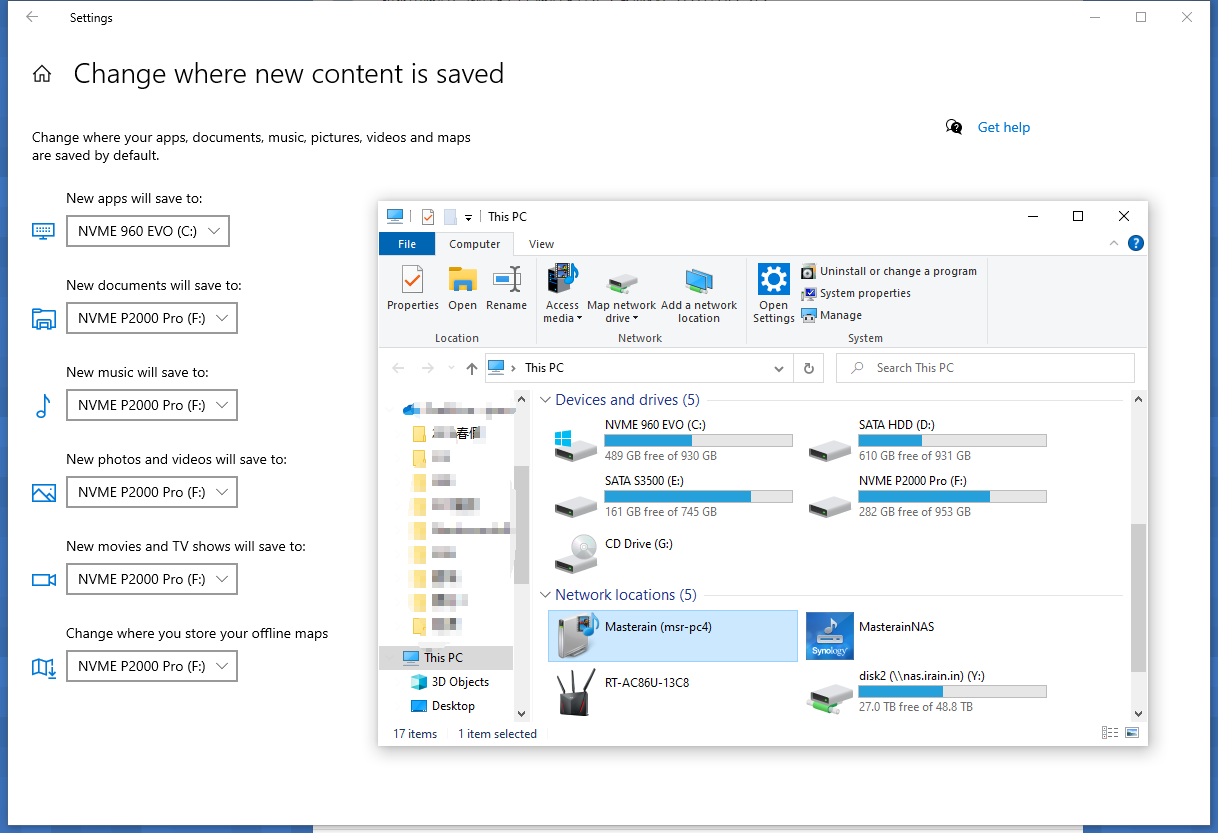Click the Map network drive icon

pyautogui.click(x=621, y=280)
